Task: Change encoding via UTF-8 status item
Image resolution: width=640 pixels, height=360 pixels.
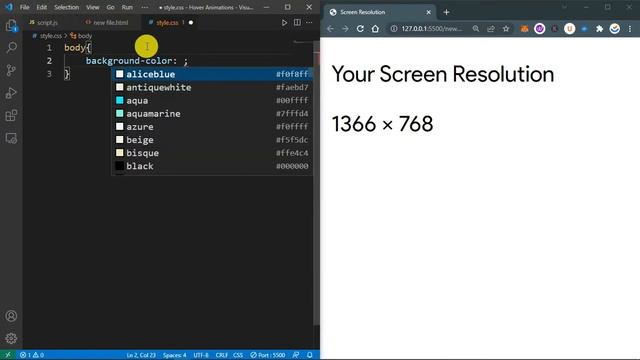Action: (201, 355)
